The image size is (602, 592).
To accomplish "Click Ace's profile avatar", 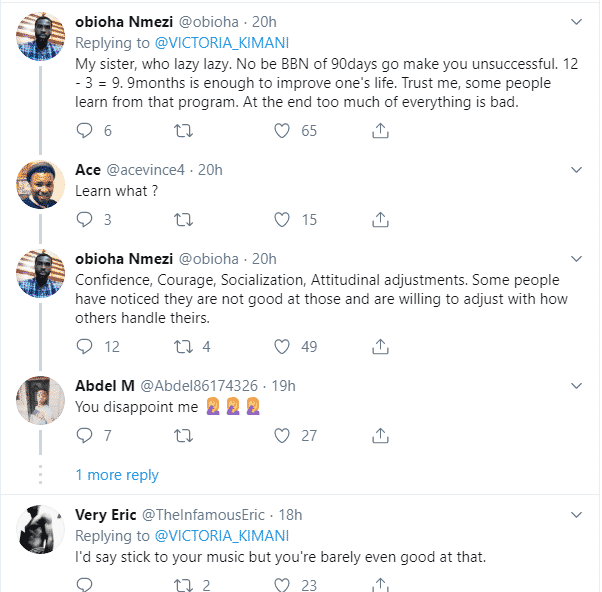I will click(x=41, y=185).
